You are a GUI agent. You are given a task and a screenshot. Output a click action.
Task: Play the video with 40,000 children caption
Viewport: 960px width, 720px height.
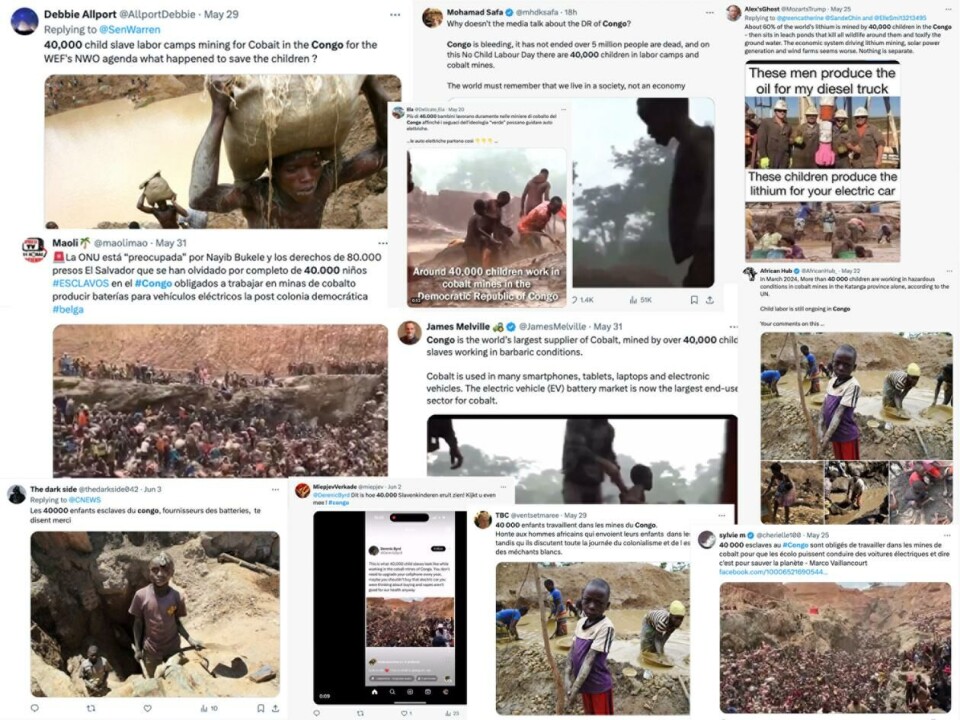487,227
